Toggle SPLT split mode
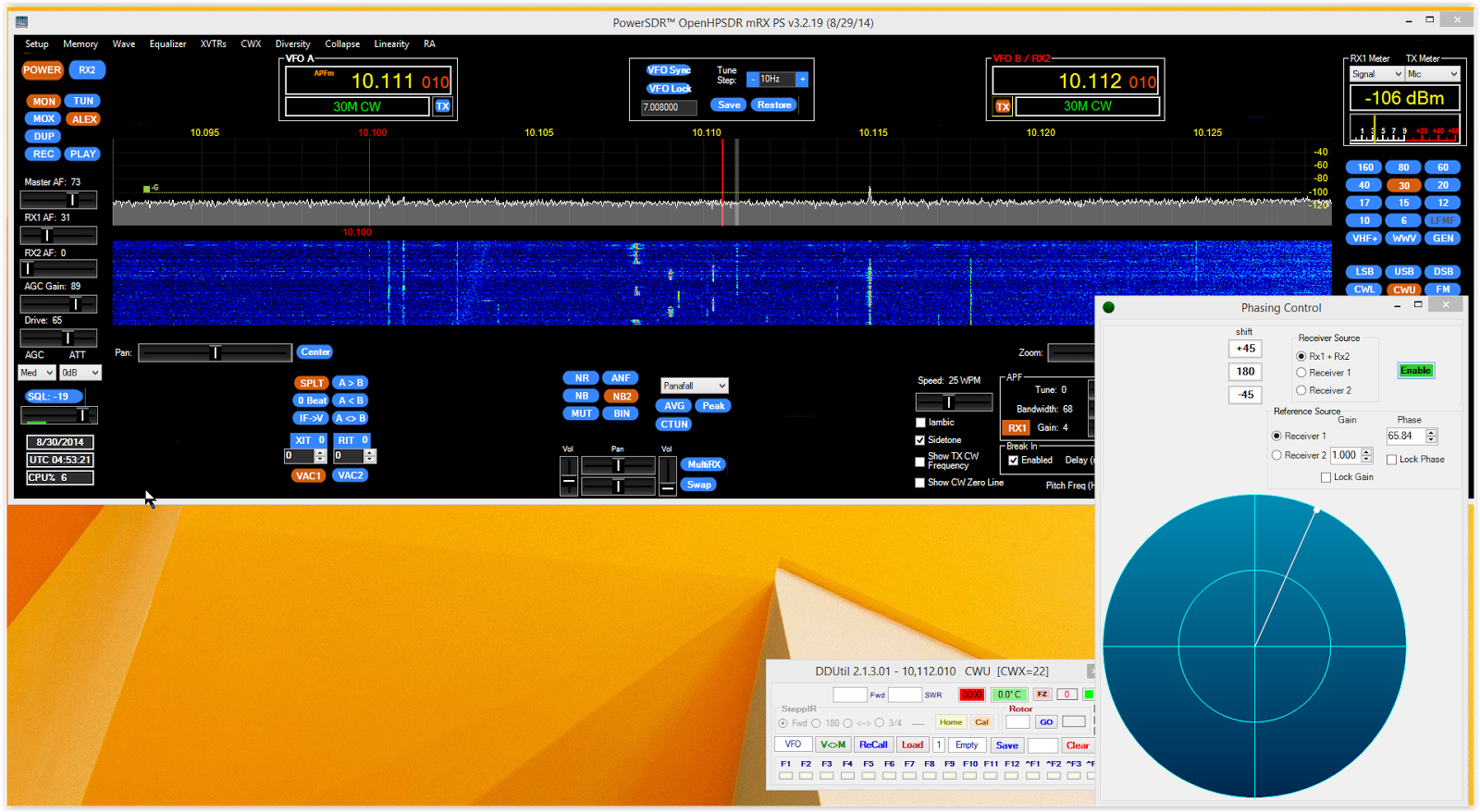 point(312,383)
